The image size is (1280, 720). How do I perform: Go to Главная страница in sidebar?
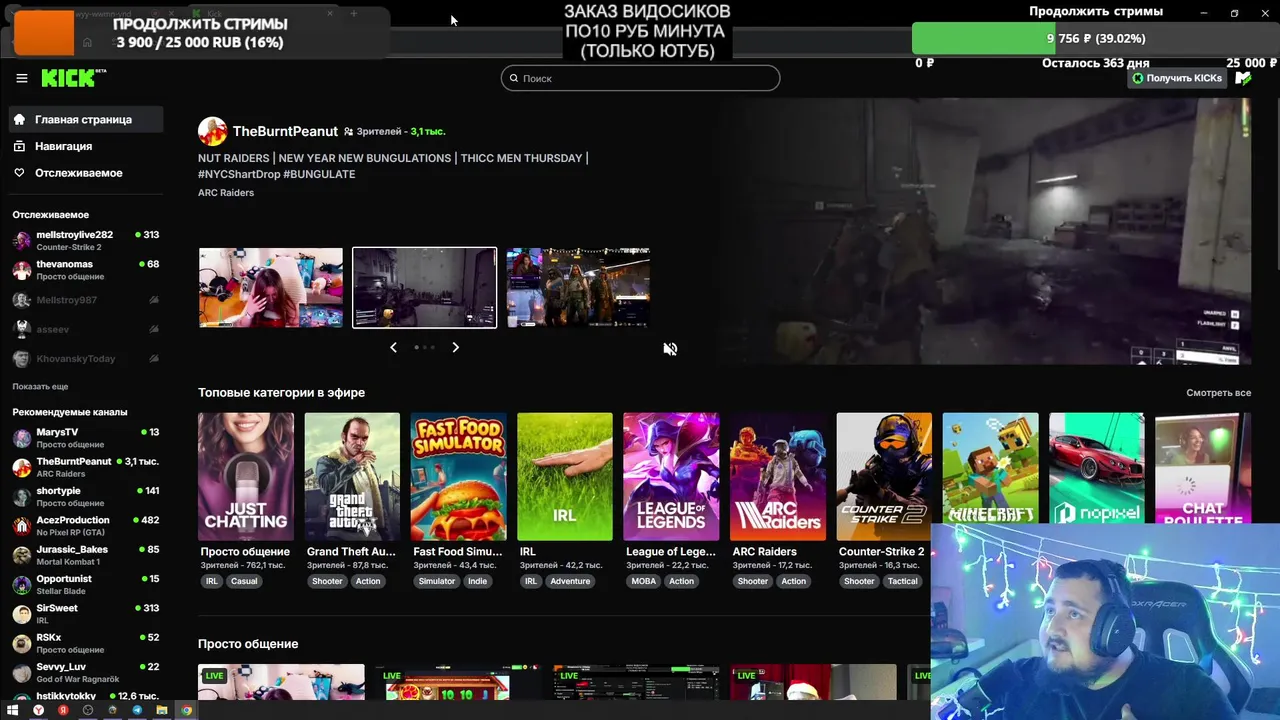click(84, 119)
